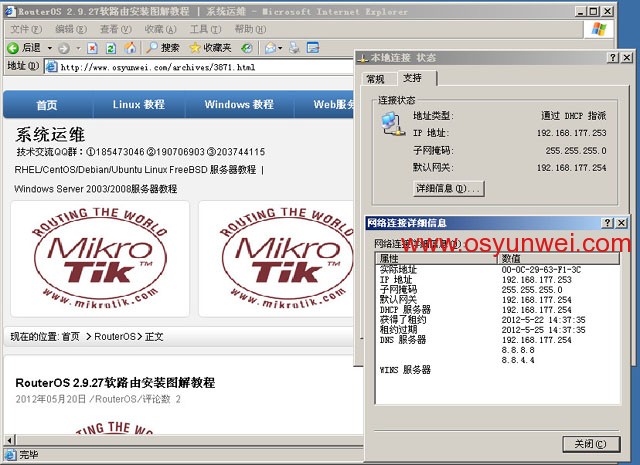The height and width of the screenshot is (465, 640).
Task: Click help ? button of 本地连接 状态 dialog
Action: (x=613, y=58)
